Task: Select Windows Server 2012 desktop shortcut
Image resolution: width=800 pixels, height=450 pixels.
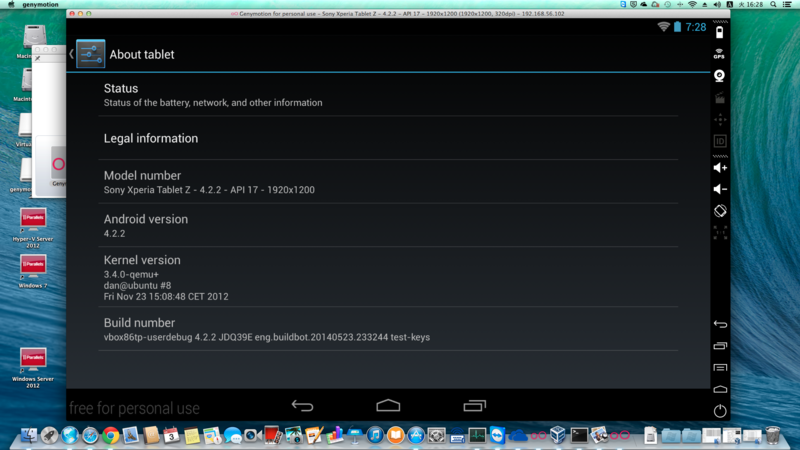Action: point(33,368)
